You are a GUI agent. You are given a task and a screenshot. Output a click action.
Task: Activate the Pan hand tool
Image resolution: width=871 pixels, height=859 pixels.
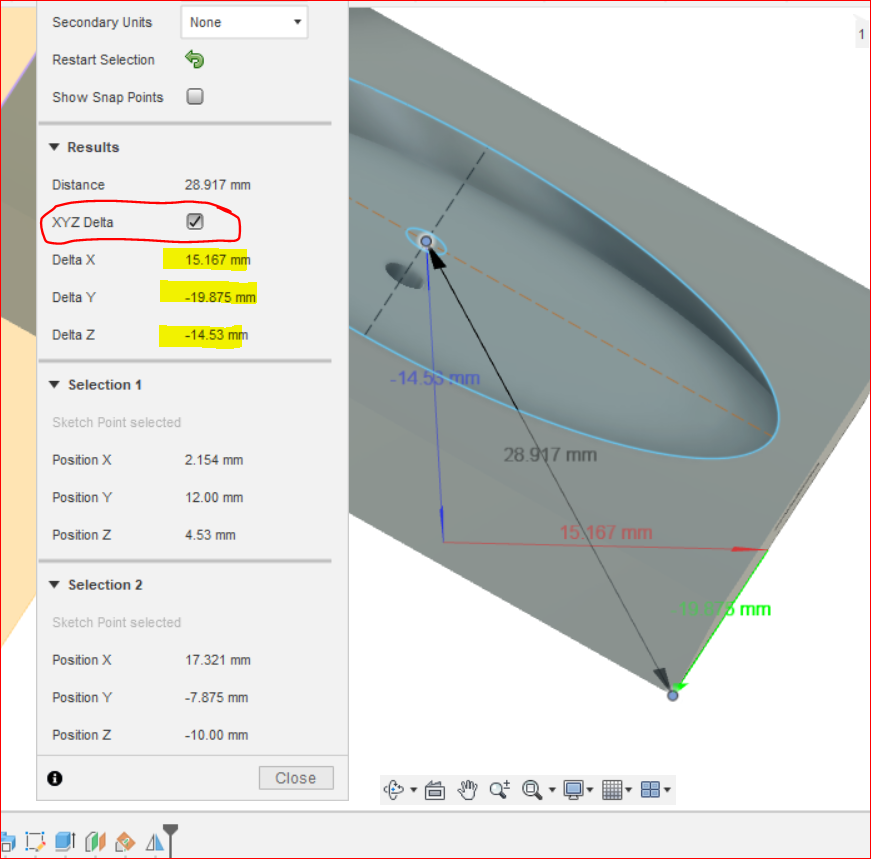[467, 790]
